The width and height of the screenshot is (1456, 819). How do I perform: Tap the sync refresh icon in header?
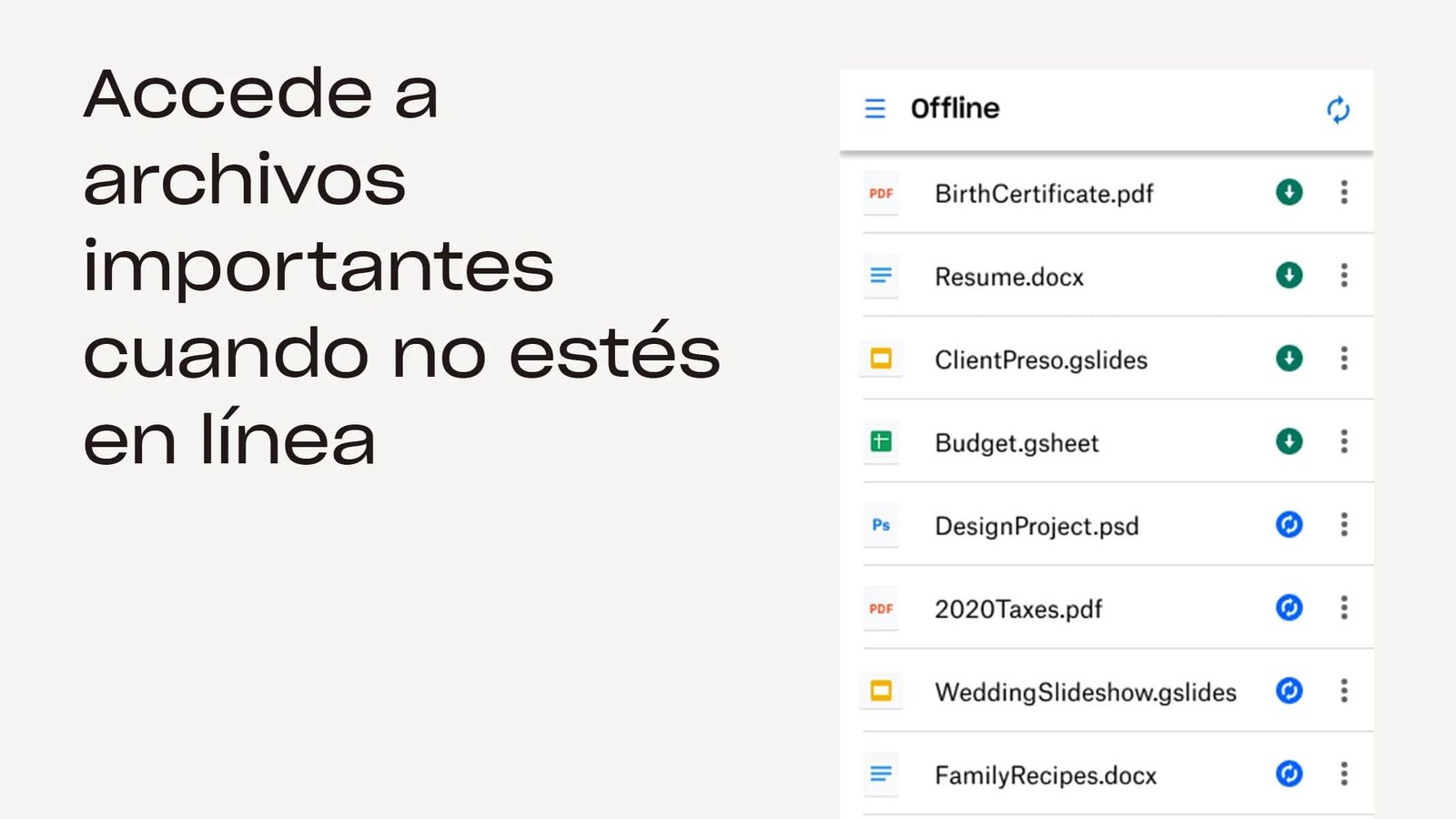[1337, 110]
